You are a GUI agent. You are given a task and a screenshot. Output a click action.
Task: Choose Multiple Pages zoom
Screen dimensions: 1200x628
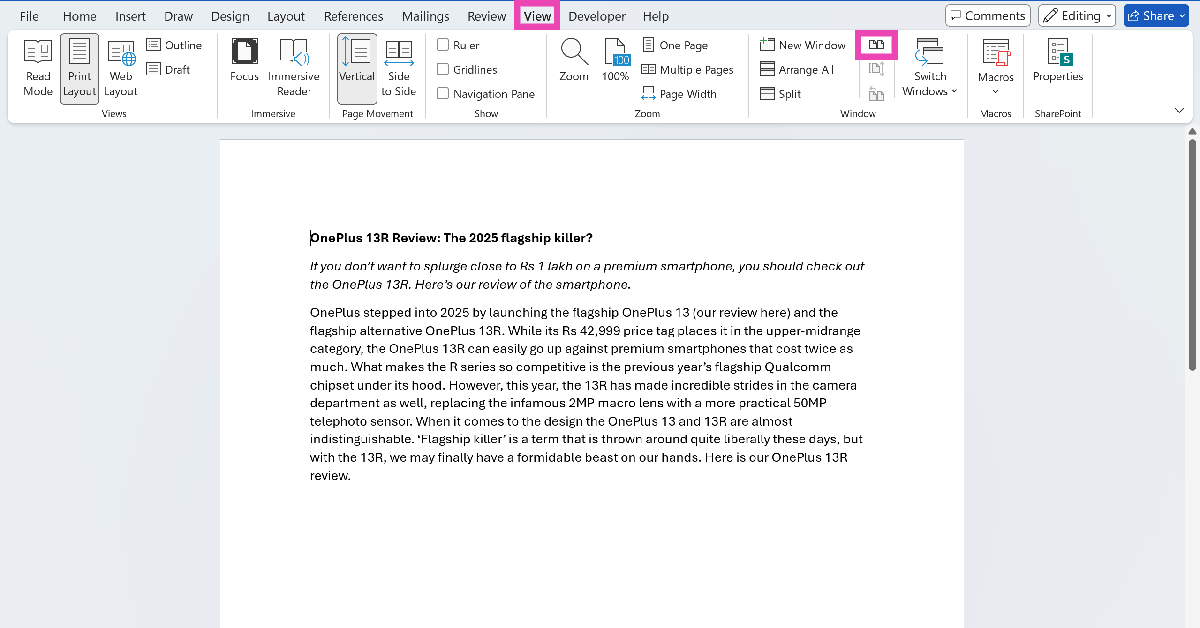pyautogui.click(x=687, y=70)
